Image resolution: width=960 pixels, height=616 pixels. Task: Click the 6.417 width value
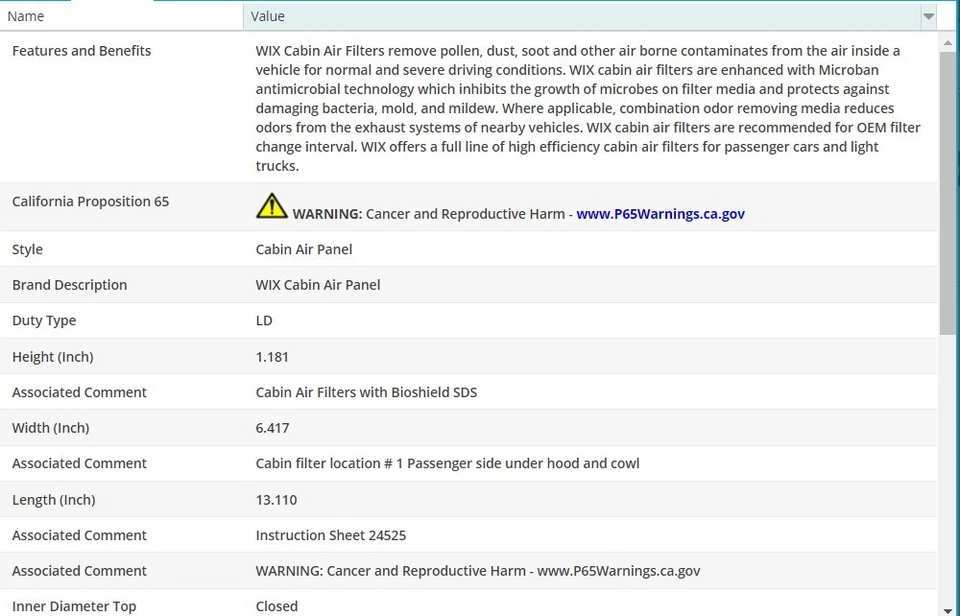click(272, 427)
